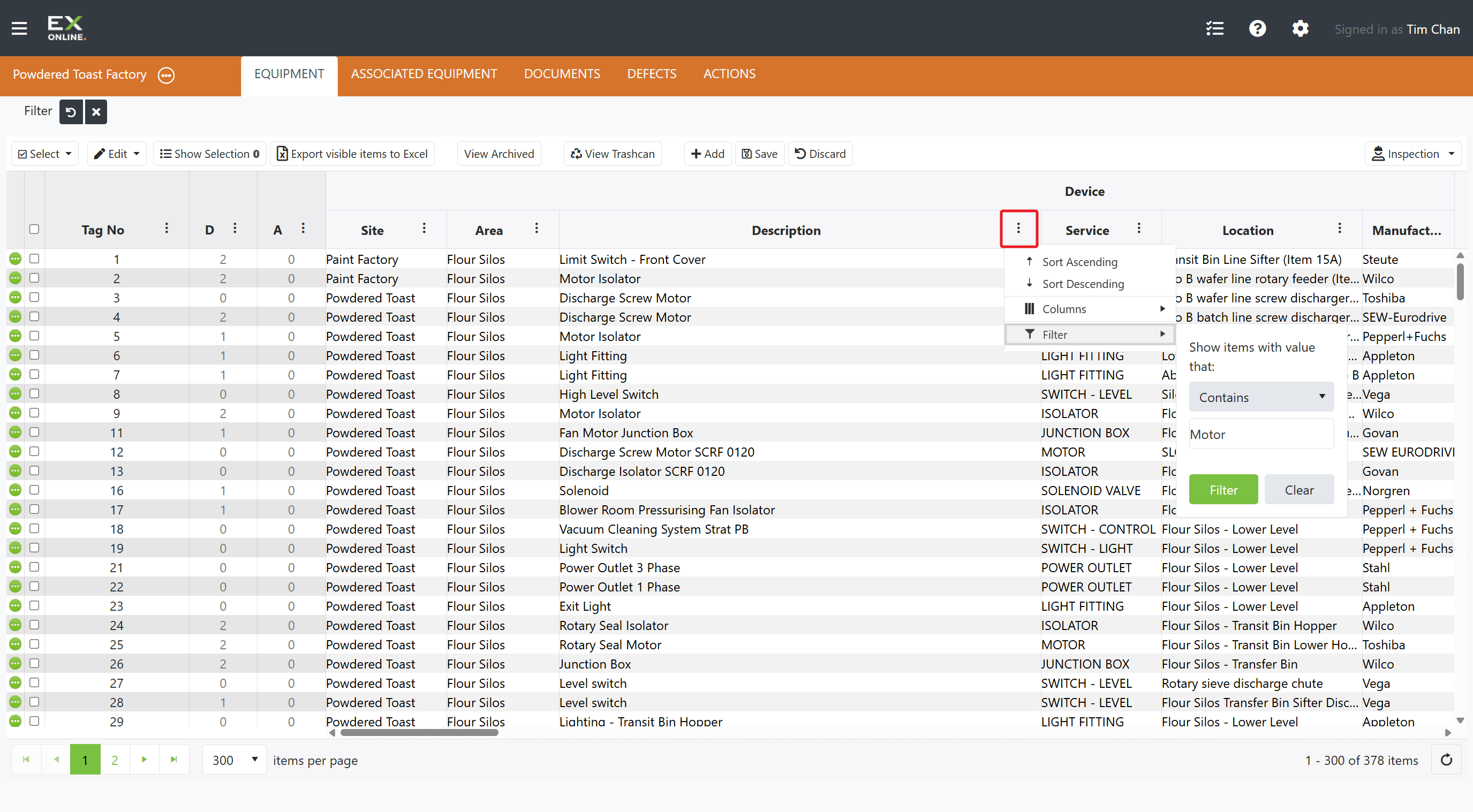
Task: Open the D column menu icon
Action: tap(235, 228)
